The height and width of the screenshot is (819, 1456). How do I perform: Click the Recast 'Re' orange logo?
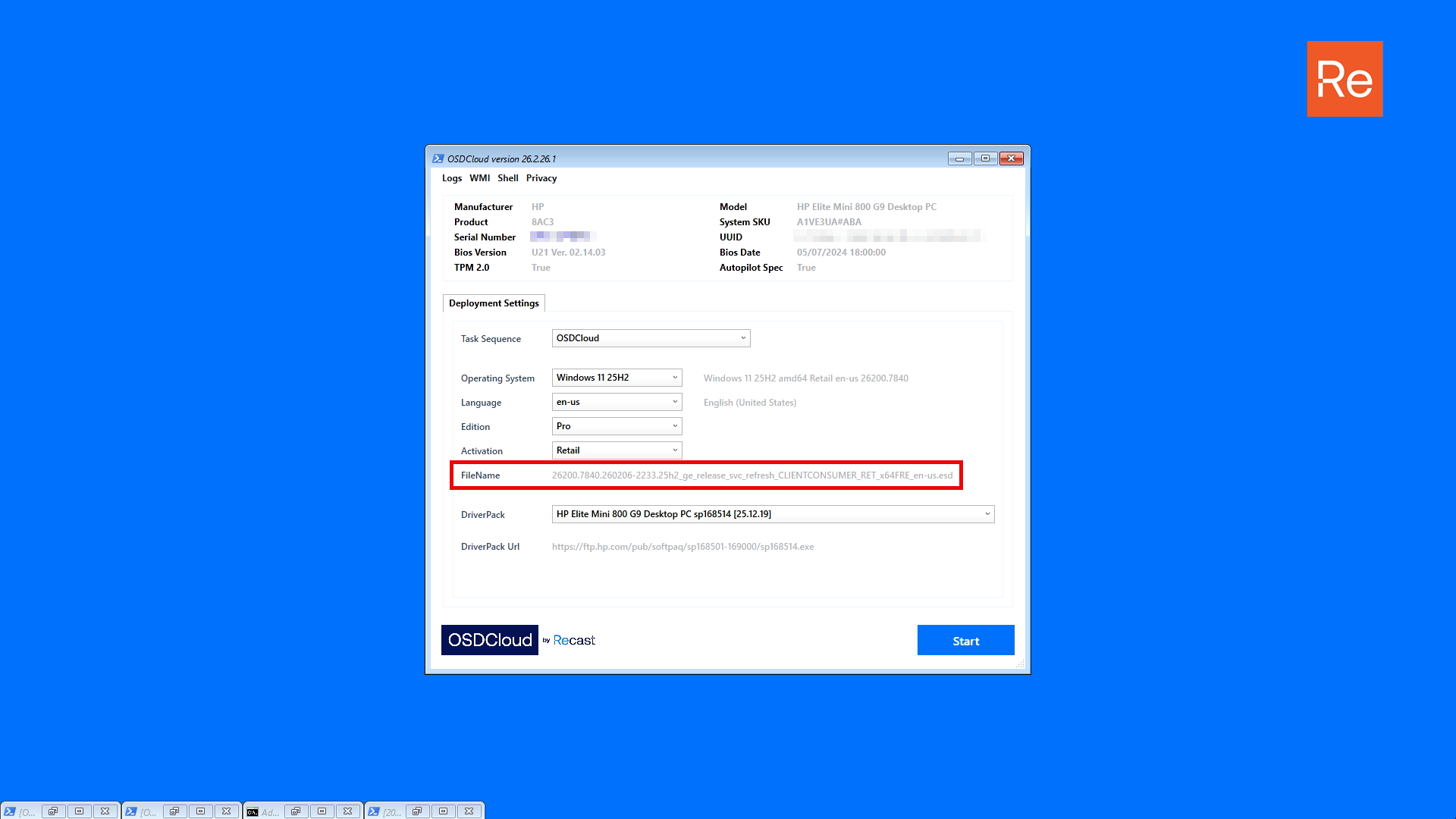tap(1345, 79)
